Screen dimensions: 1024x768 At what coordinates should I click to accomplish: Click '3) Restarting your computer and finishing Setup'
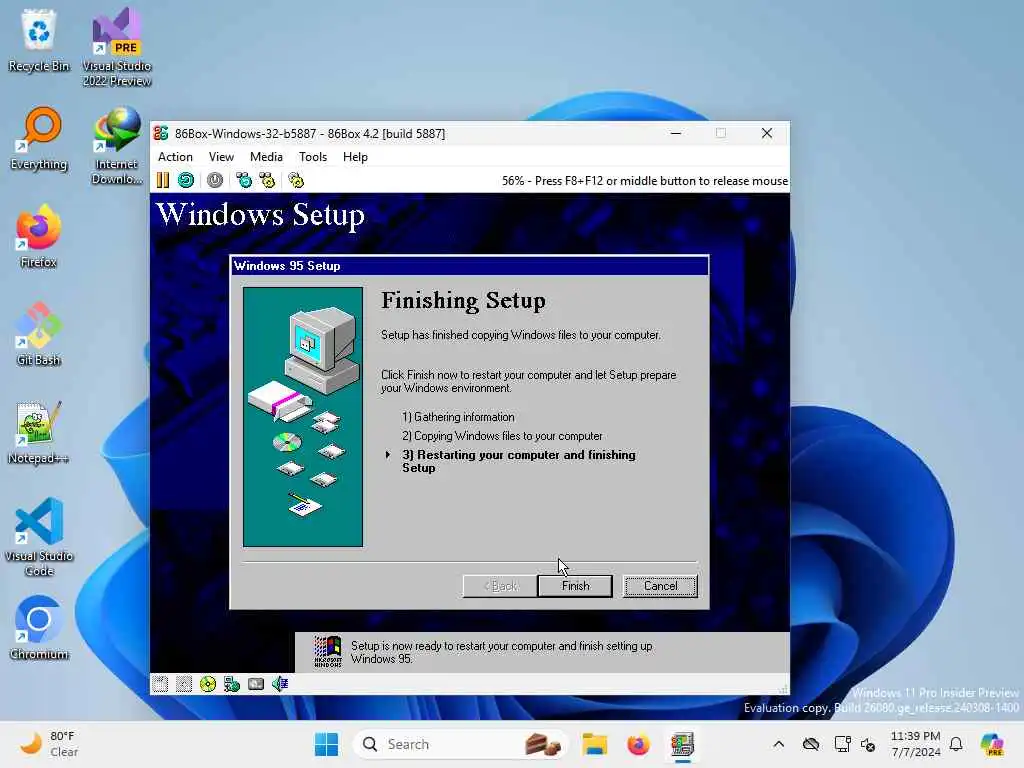519,461
